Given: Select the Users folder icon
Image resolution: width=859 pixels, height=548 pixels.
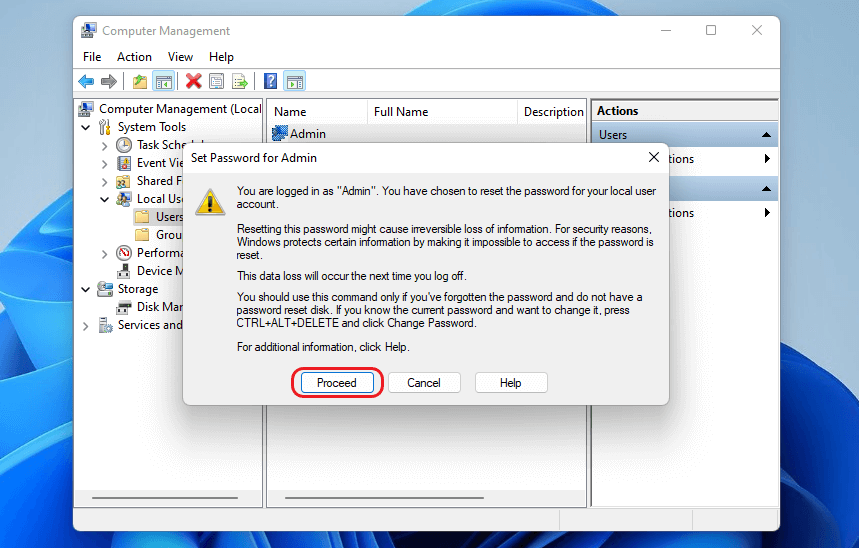Looking at the screenshot, I should pyautogui.click(x=142, y=217).
